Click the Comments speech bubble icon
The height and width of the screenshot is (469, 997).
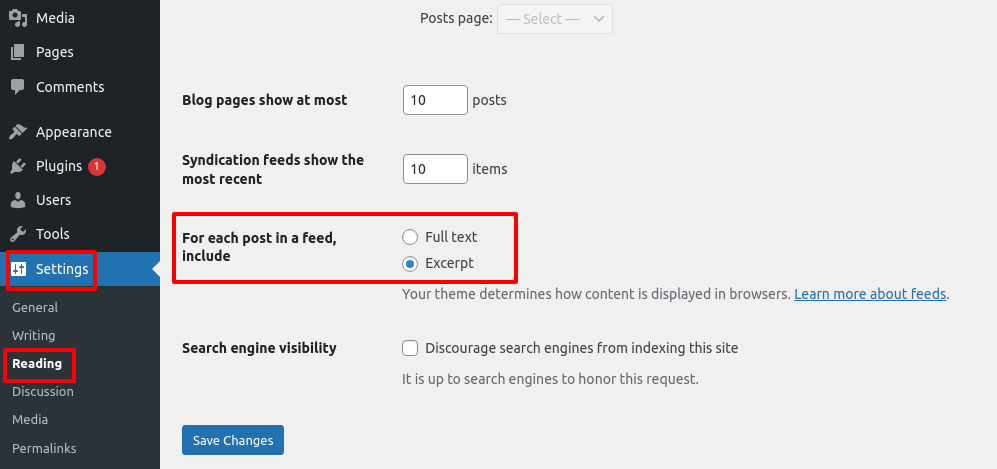point(18,86)
